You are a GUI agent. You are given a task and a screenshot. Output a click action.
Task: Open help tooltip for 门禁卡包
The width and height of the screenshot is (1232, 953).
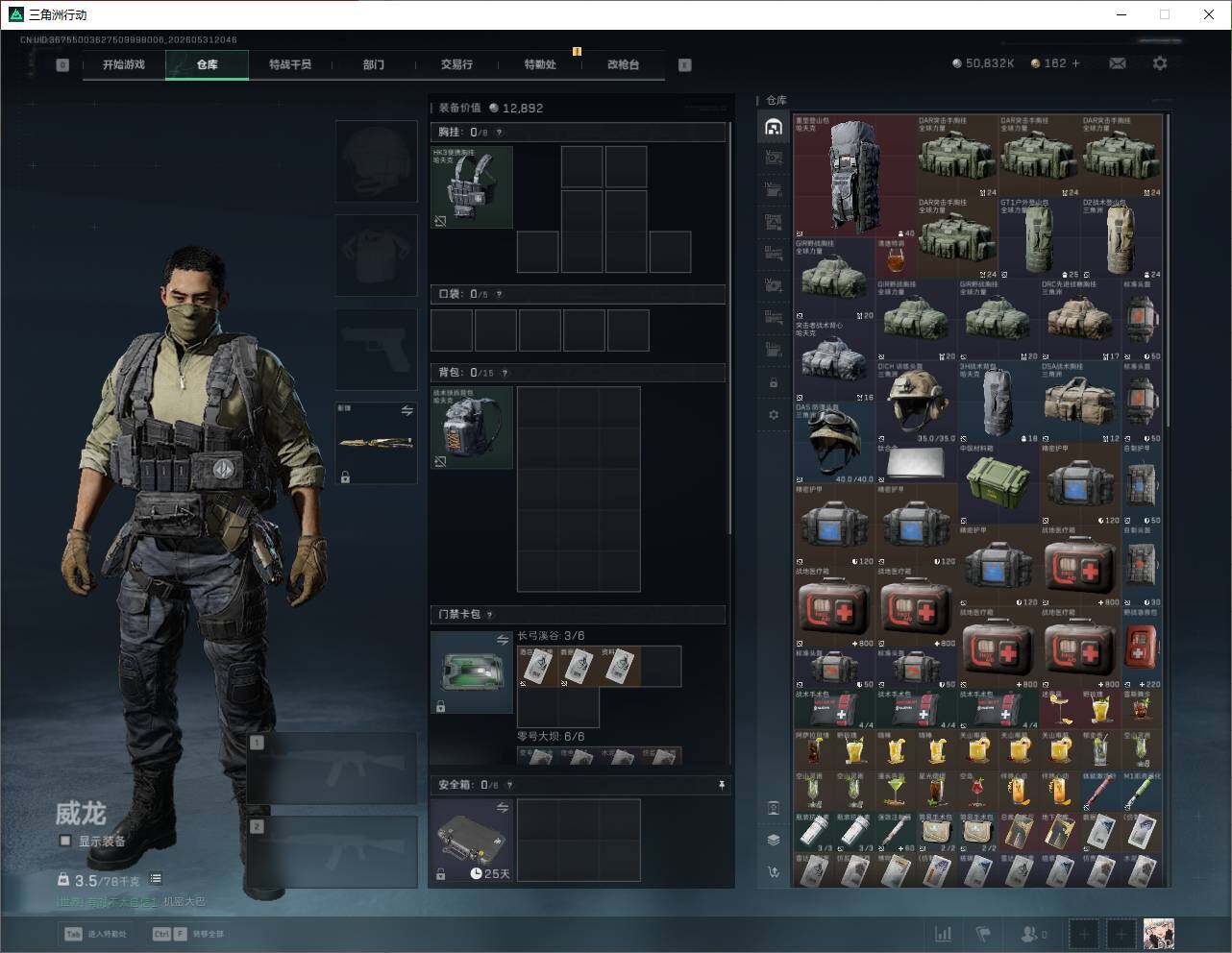point(490,615)
